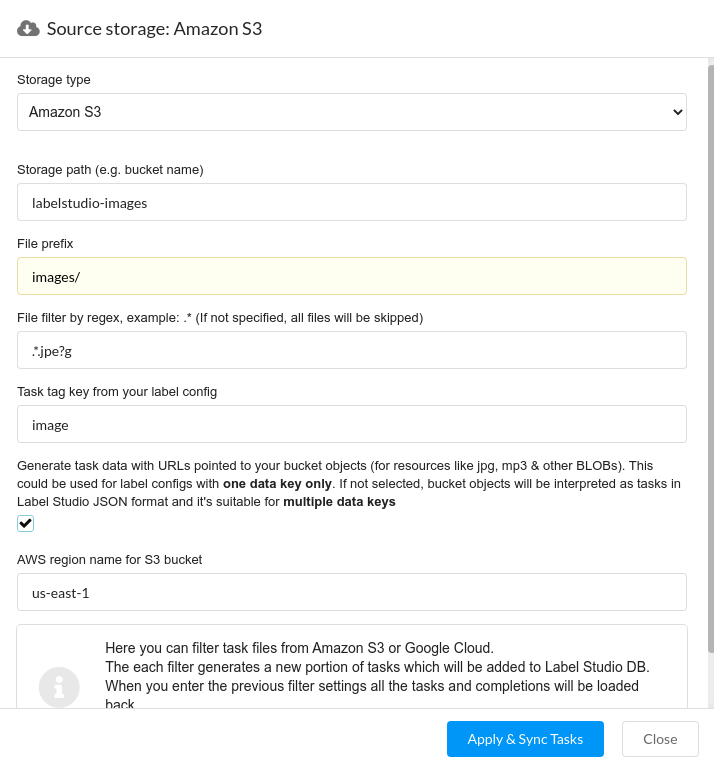Click the Task tag key label

(117, 392)
